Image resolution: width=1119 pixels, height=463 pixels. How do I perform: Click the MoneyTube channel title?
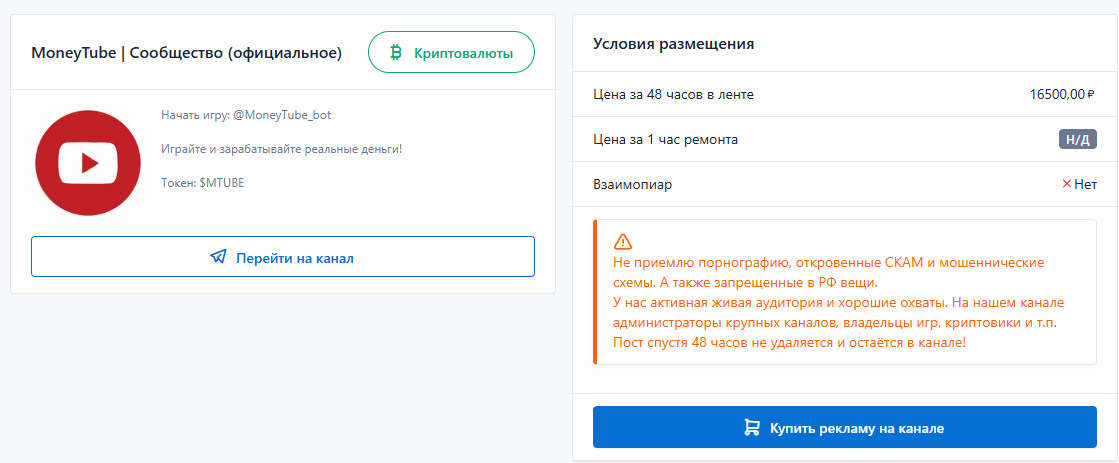(x=186, y=53)
